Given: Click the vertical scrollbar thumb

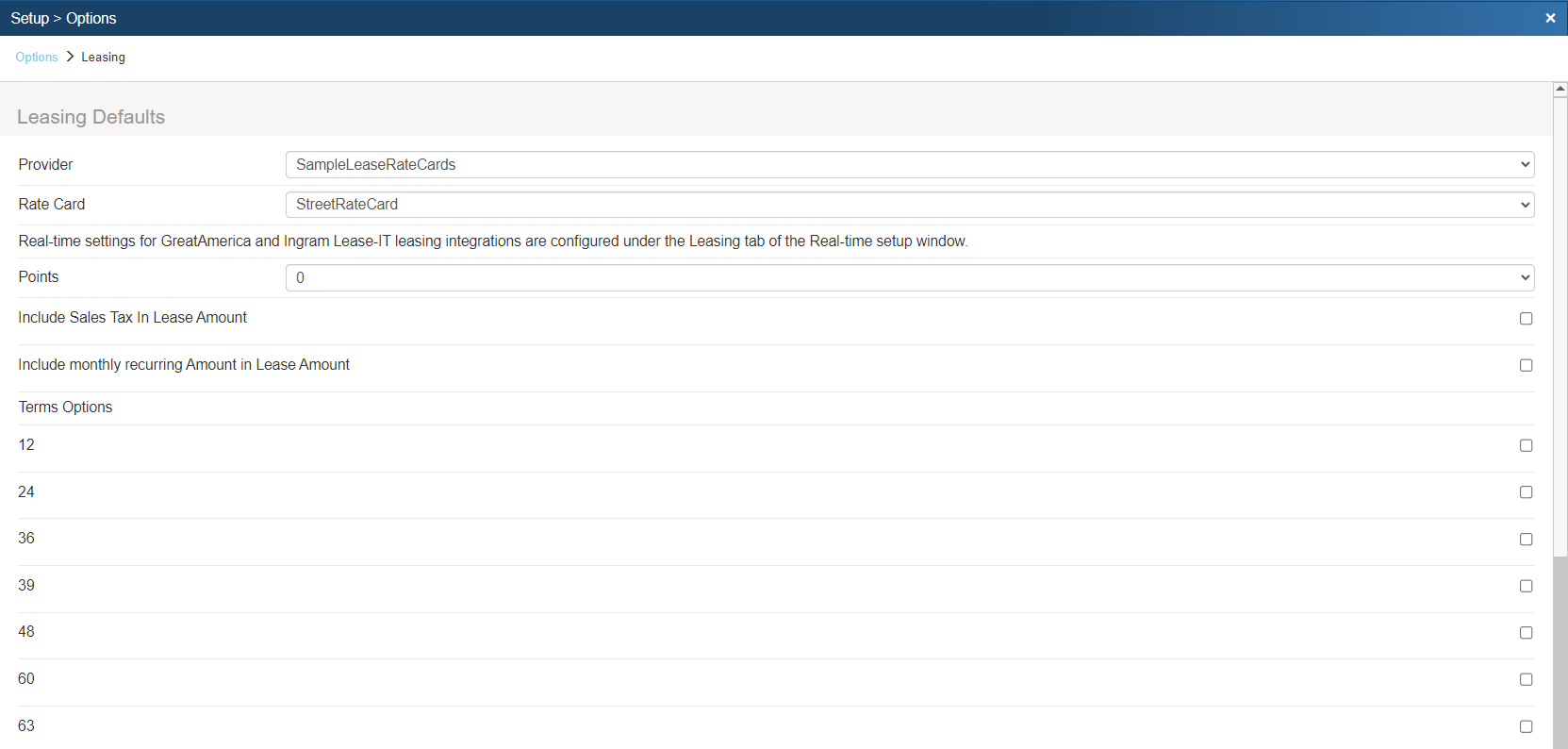Looking at the screenshot, I should coord(1560,651).
